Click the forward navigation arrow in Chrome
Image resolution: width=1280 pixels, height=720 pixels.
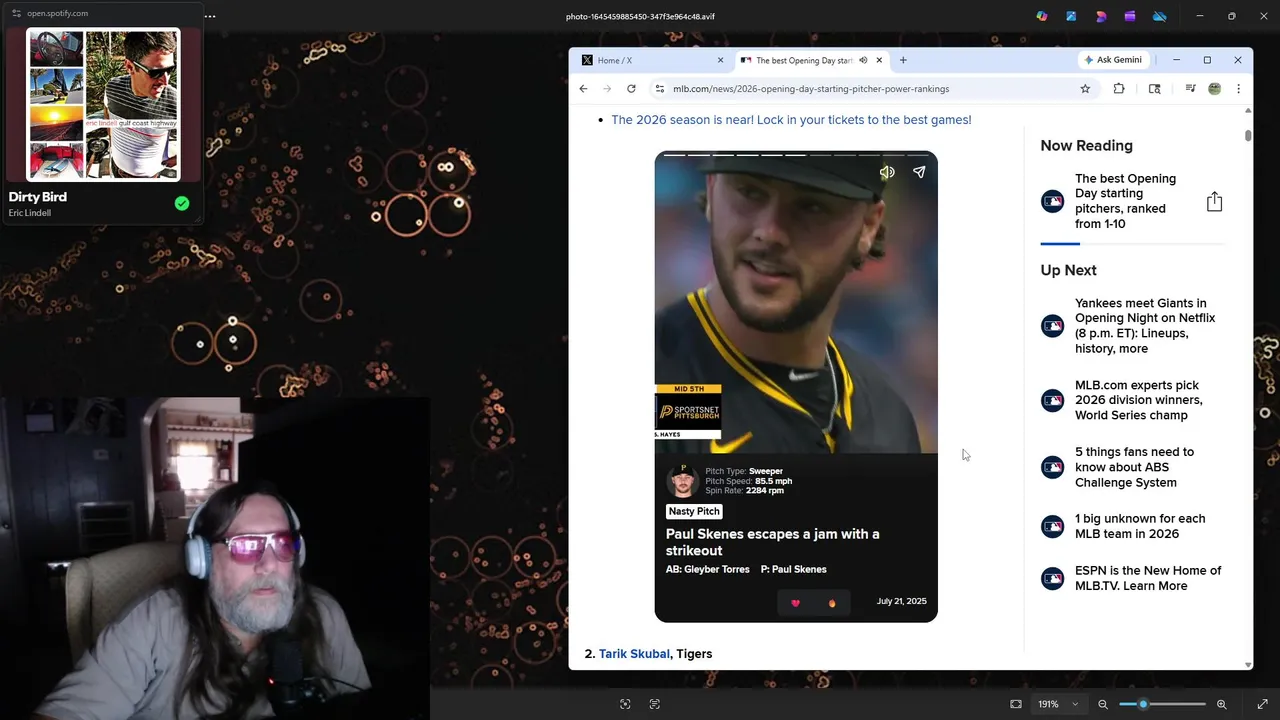click(x=607, y=89)
